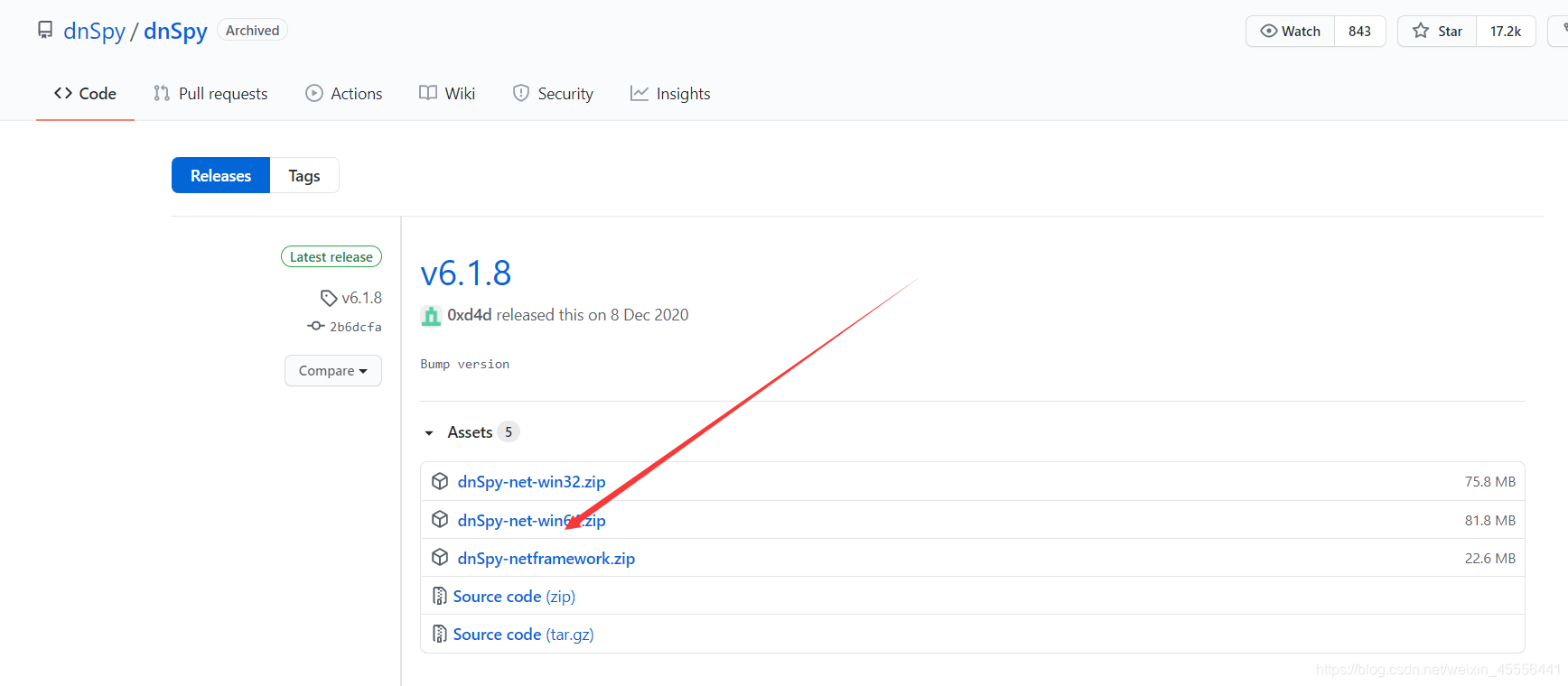Image resolution: width=1568 pixels, height=686 pixels.
Task: Download dnSpy-netframework.zip
Action: (x=546, y=558)
